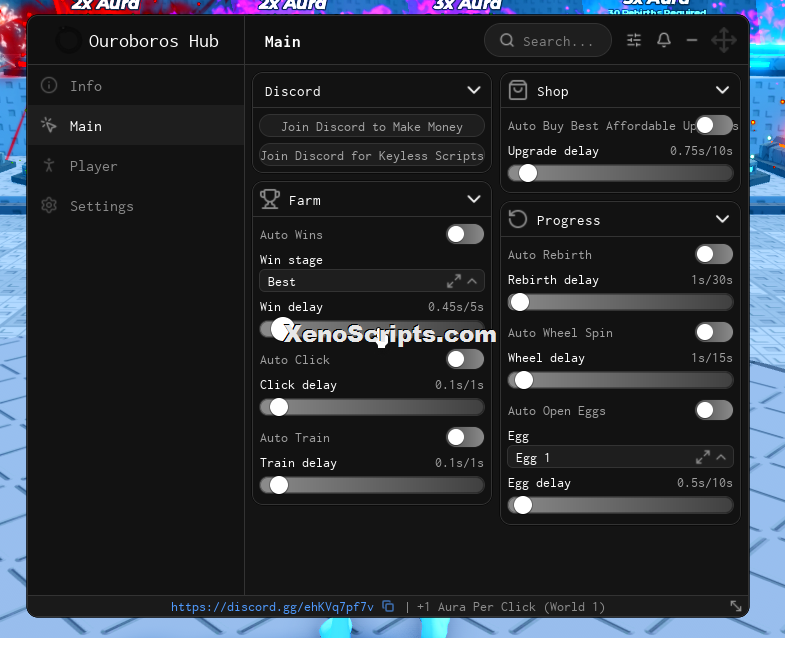The image size is (785, 668).
Task: Toggle Auto Open Eggs on
Action: [713, 411]
